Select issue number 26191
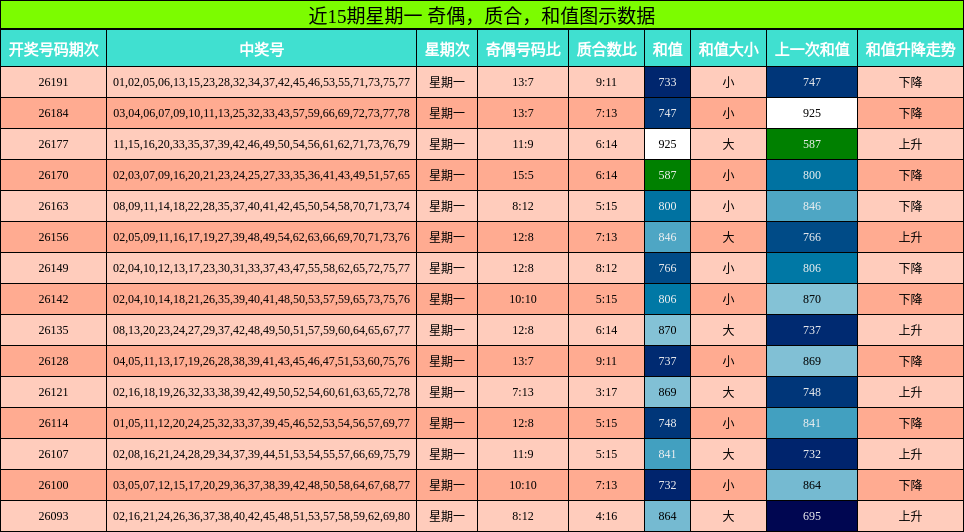The height and width of the screenshot is (532, 964). click(53, 82)
